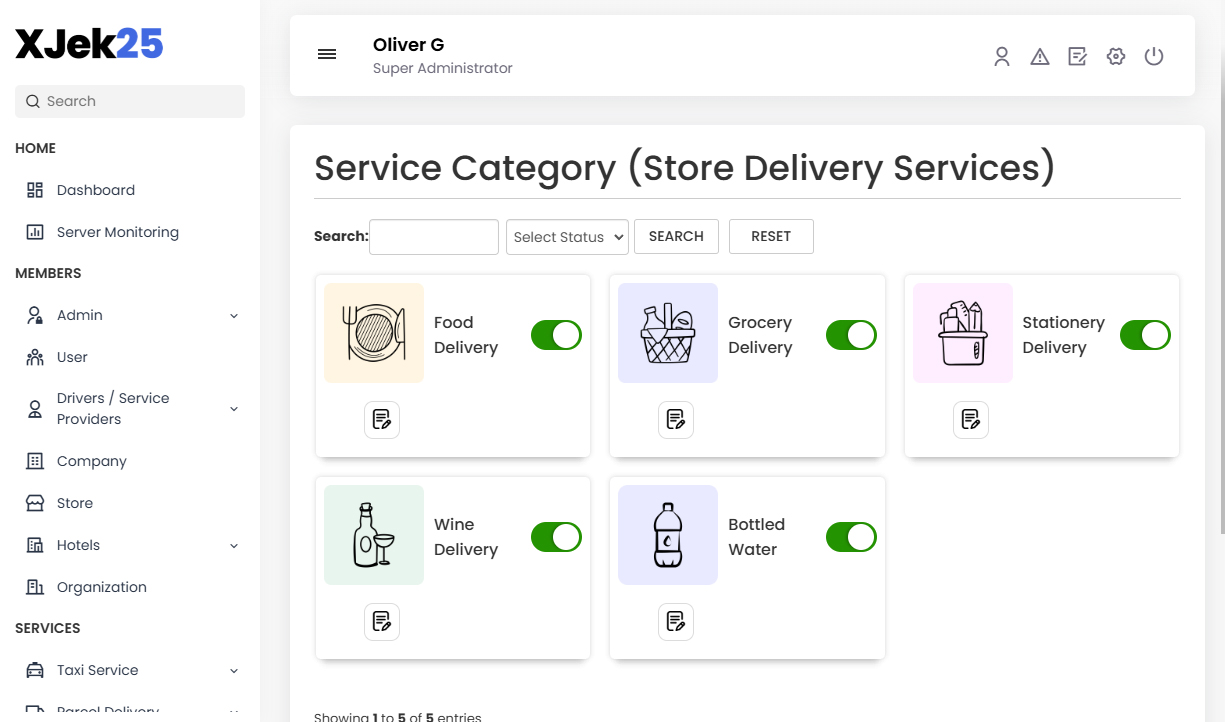Screen dimensions: 1225x722
Task: Open the Dashboard from the sidebar
Action: (96, 190)
